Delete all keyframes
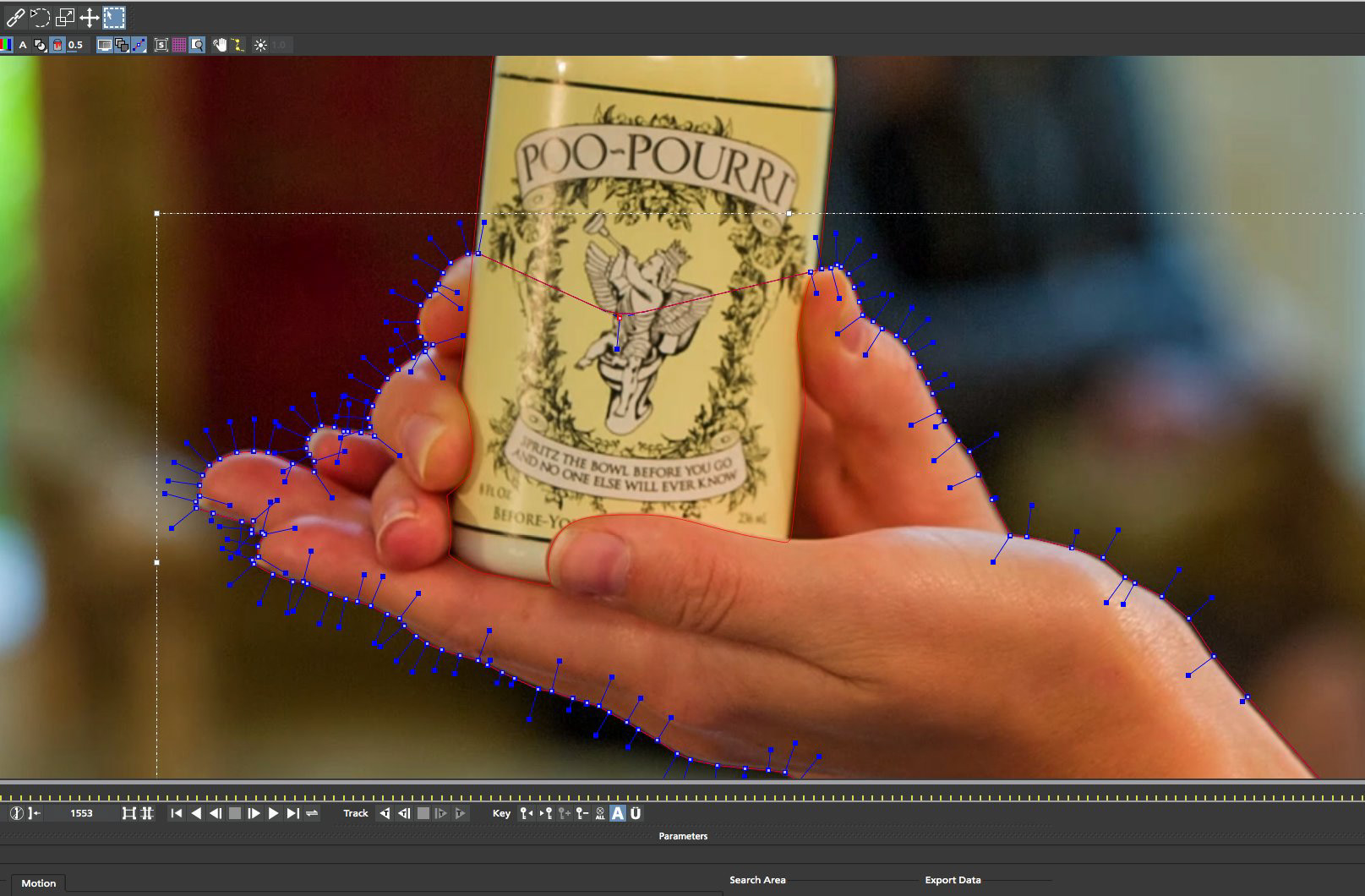This screenshot has height=896, width=1365. 600,813
